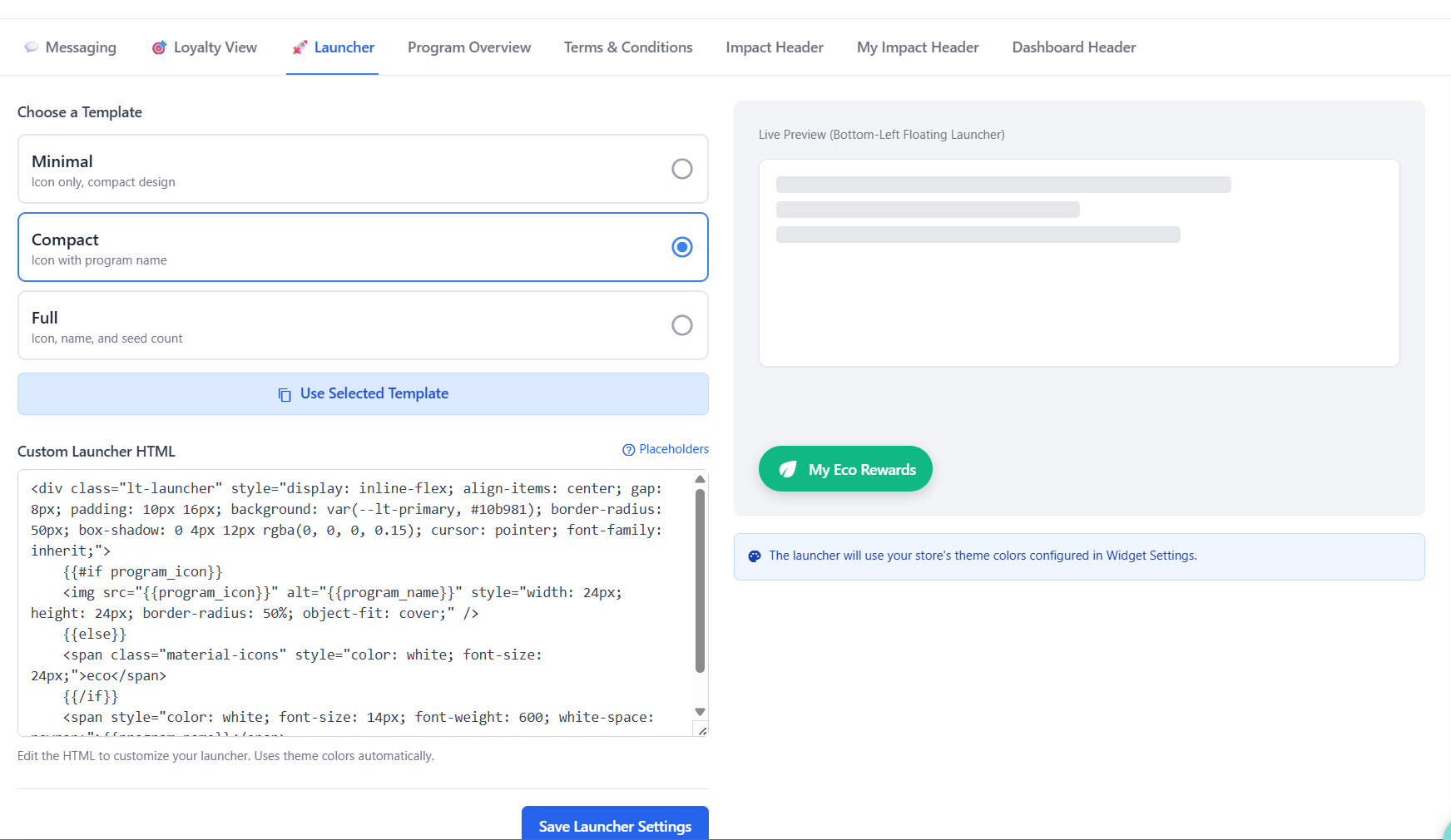The width and height of the screenshot is (1451, 840).
Task: Open the Program Overview tab
Action: (x=469, y=47)
